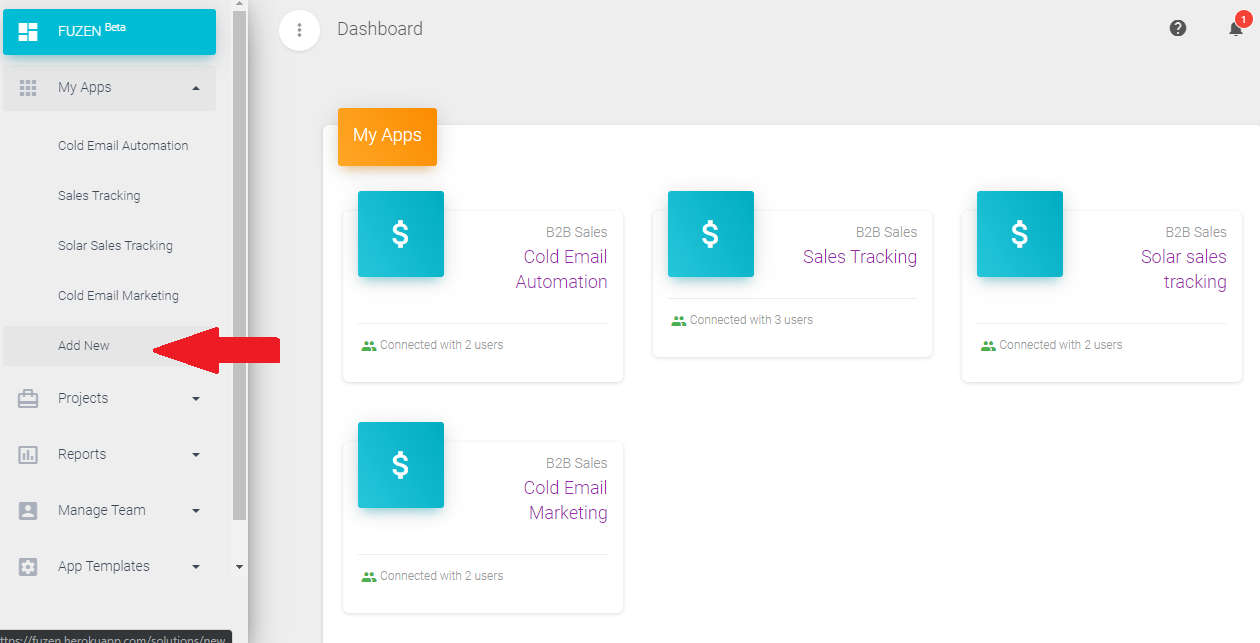Click the dollar icon on Sales Tracking card
Image resolution: width=1260 pixels, height=643 pixels.
coord(710,234)
